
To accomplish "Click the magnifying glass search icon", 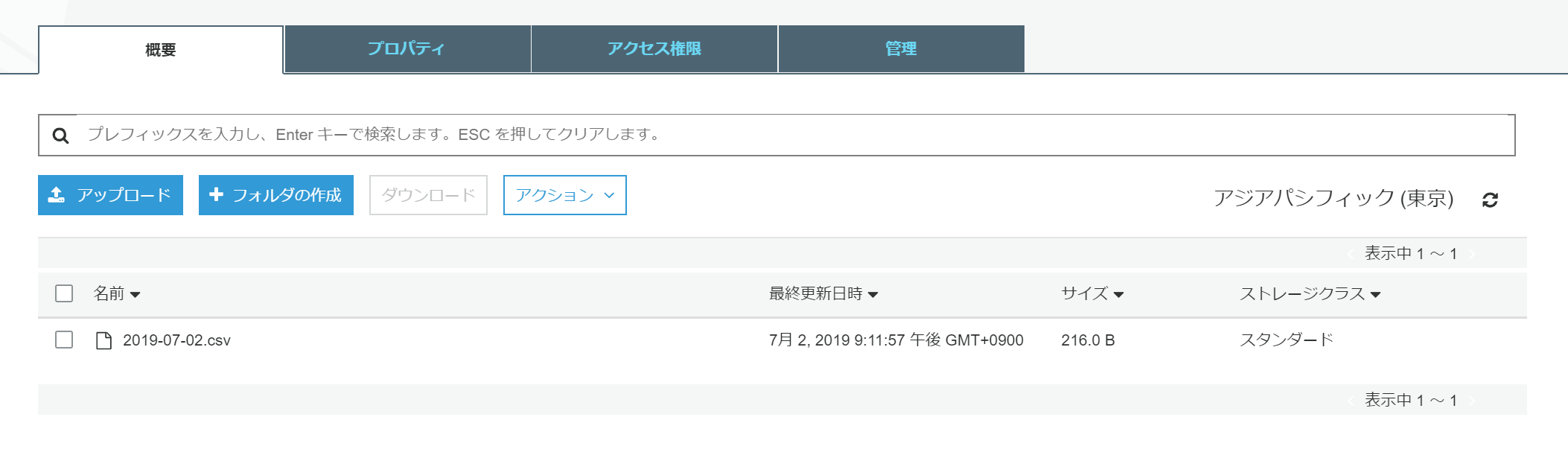I will pyautogui.click(x=60, y=135).
